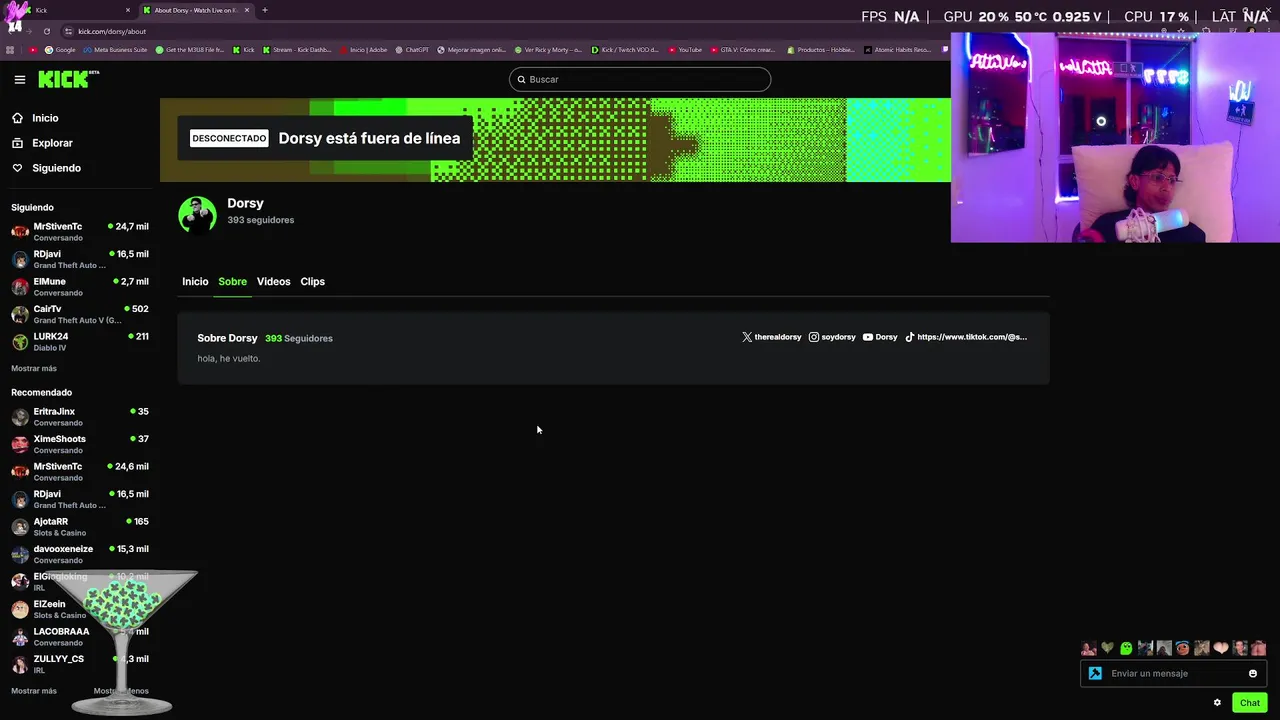Open the Clips tab

pyautogui.click(x=312, y=281)
